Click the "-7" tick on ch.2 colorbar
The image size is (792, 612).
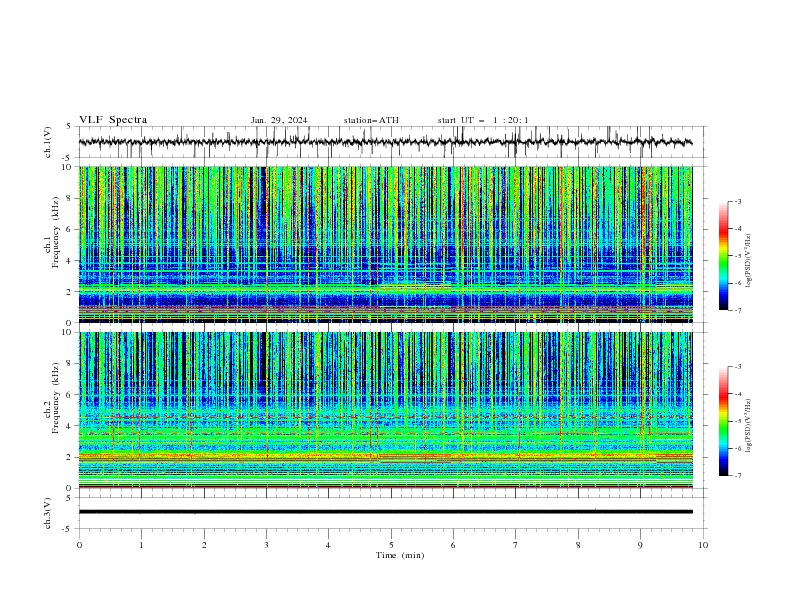pyautogui.click(x=738, y=476)
